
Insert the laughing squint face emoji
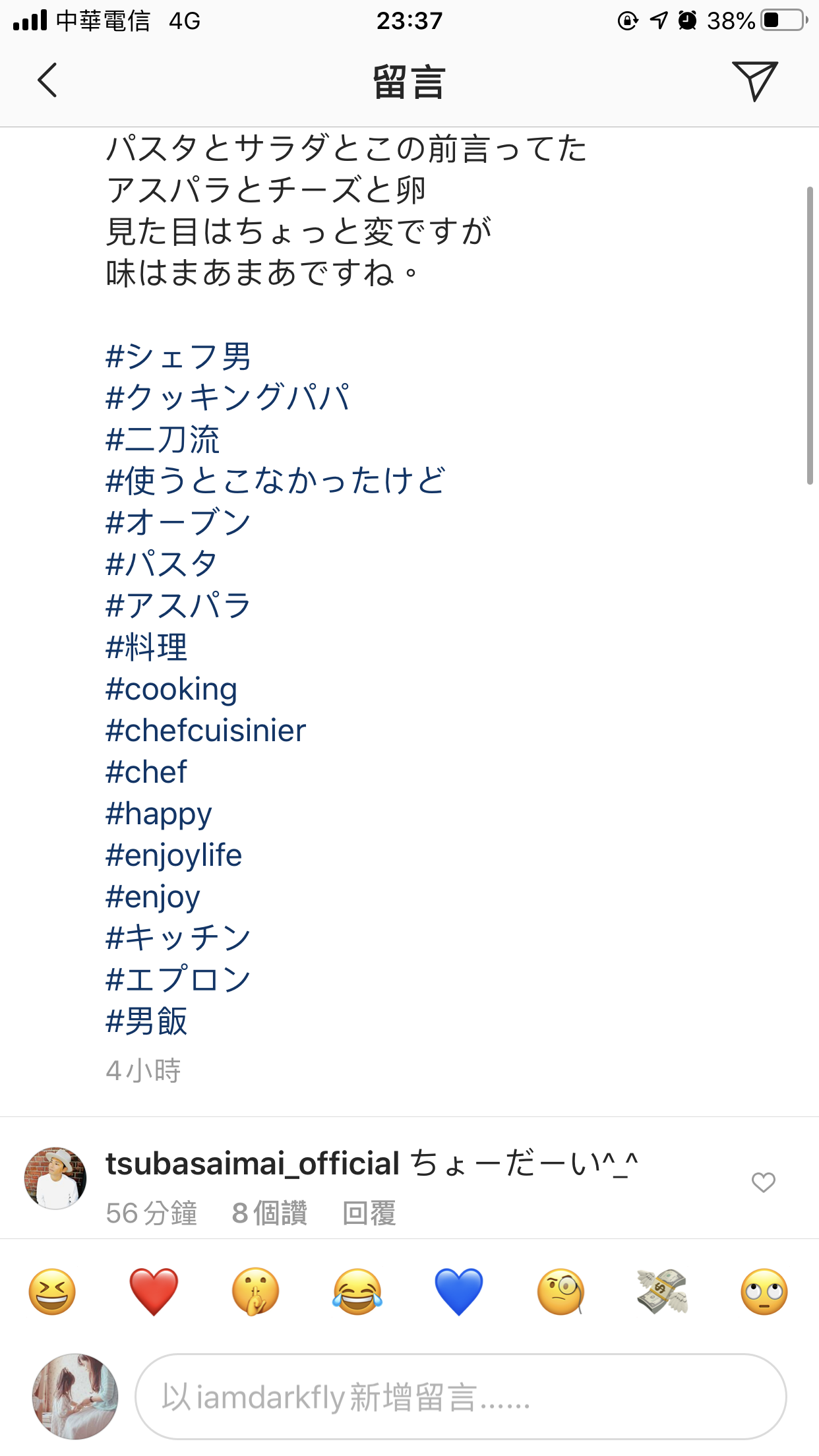click(x=52, y=1291)
